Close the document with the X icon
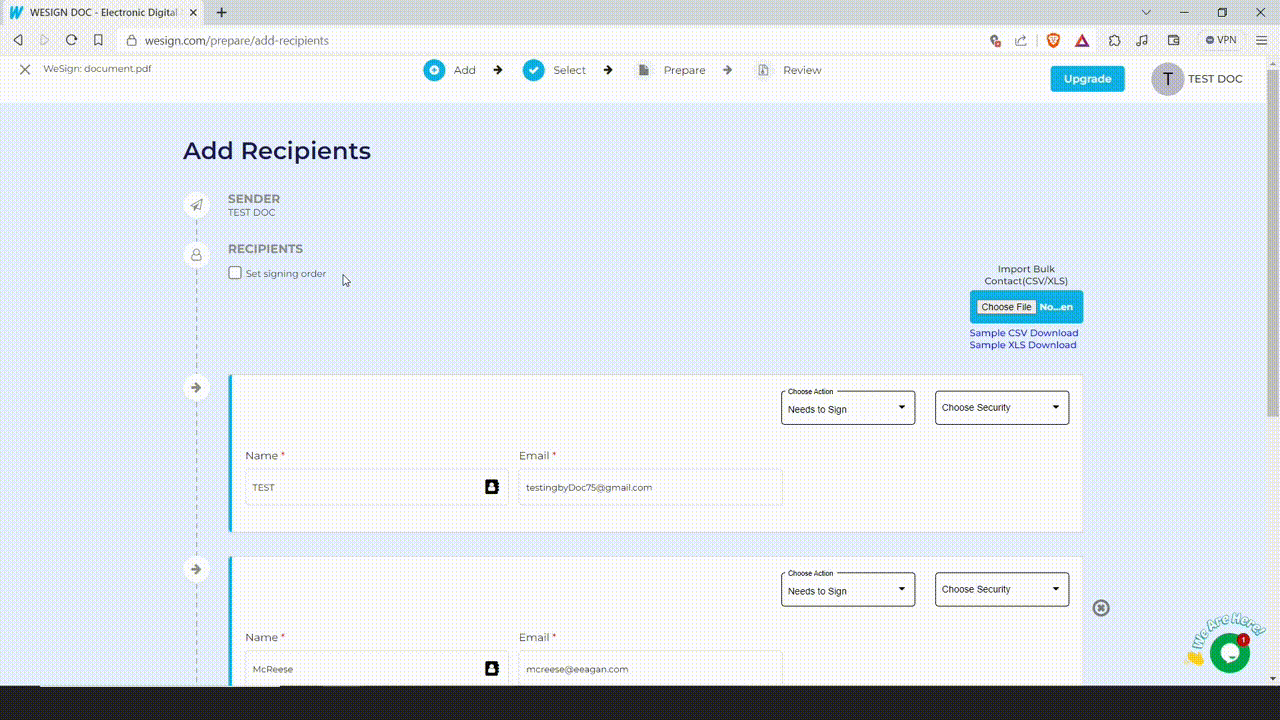This screenshot has height=720, width=1280. pos(25,70)
